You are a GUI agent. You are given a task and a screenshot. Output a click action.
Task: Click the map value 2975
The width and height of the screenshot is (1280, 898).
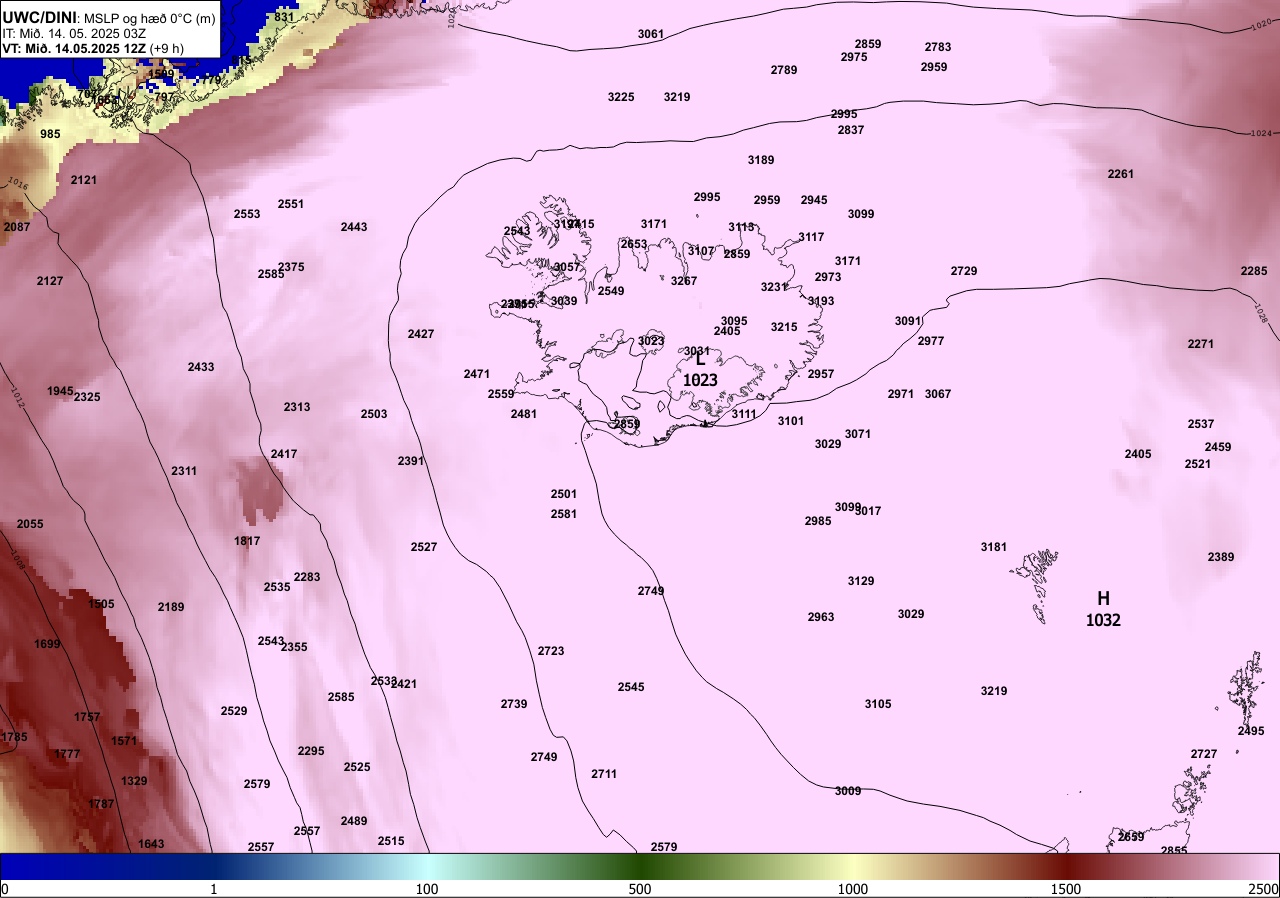point(854,57)
